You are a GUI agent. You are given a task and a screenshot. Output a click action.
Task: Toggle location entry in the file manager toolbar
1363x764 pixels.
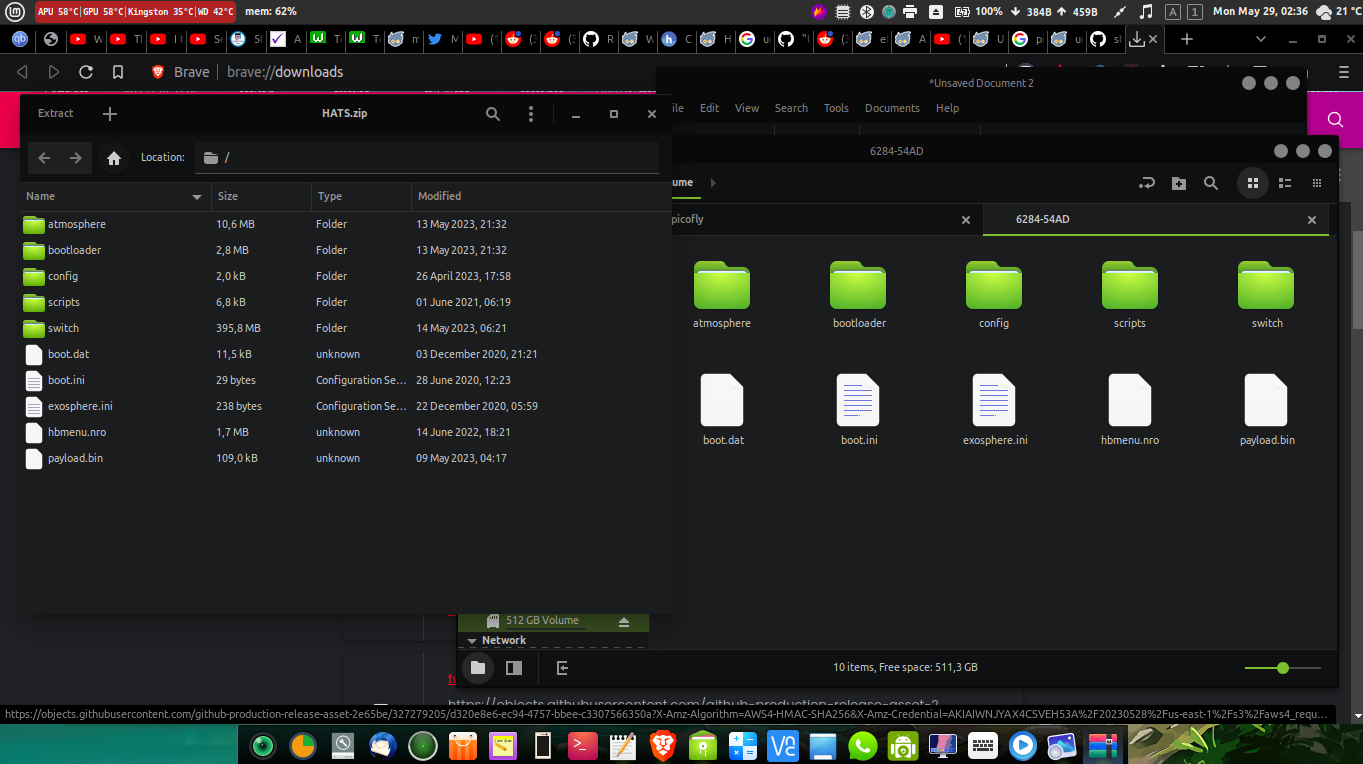(x=1147, y=183)
